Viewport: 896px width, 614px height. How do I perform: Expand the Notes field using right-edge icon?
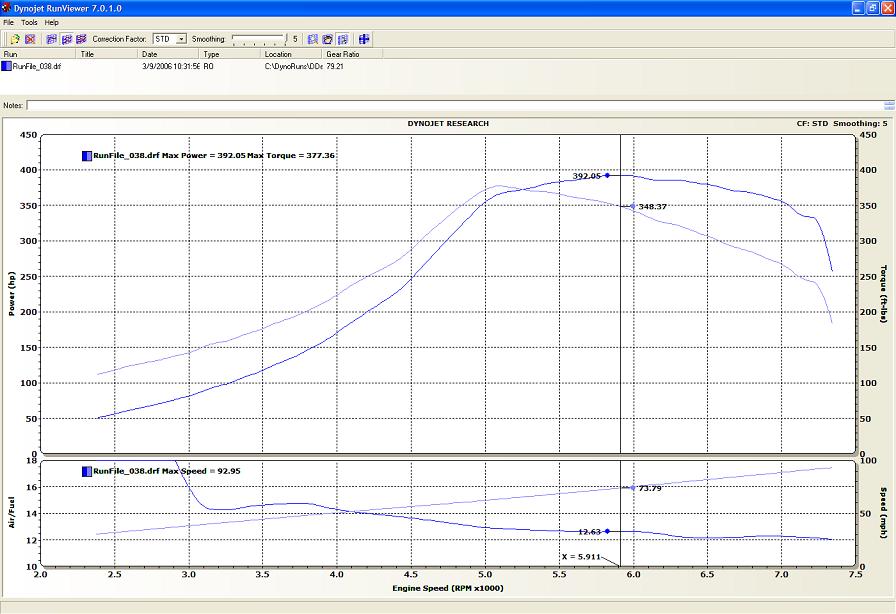coord(889,105)
